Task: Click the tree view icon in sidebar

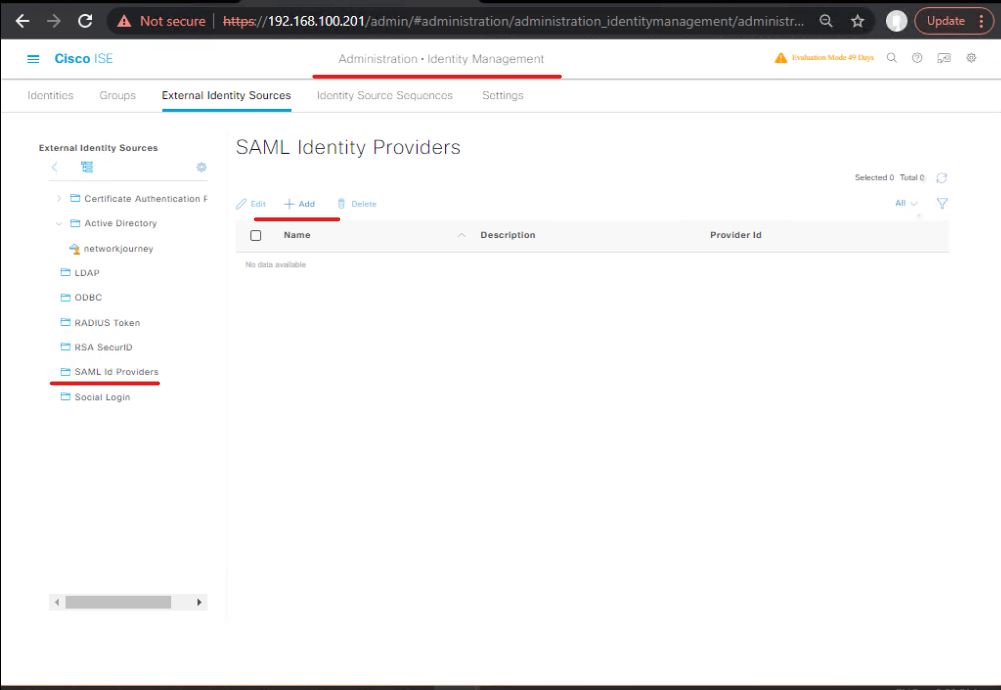Action: [87, 167]
